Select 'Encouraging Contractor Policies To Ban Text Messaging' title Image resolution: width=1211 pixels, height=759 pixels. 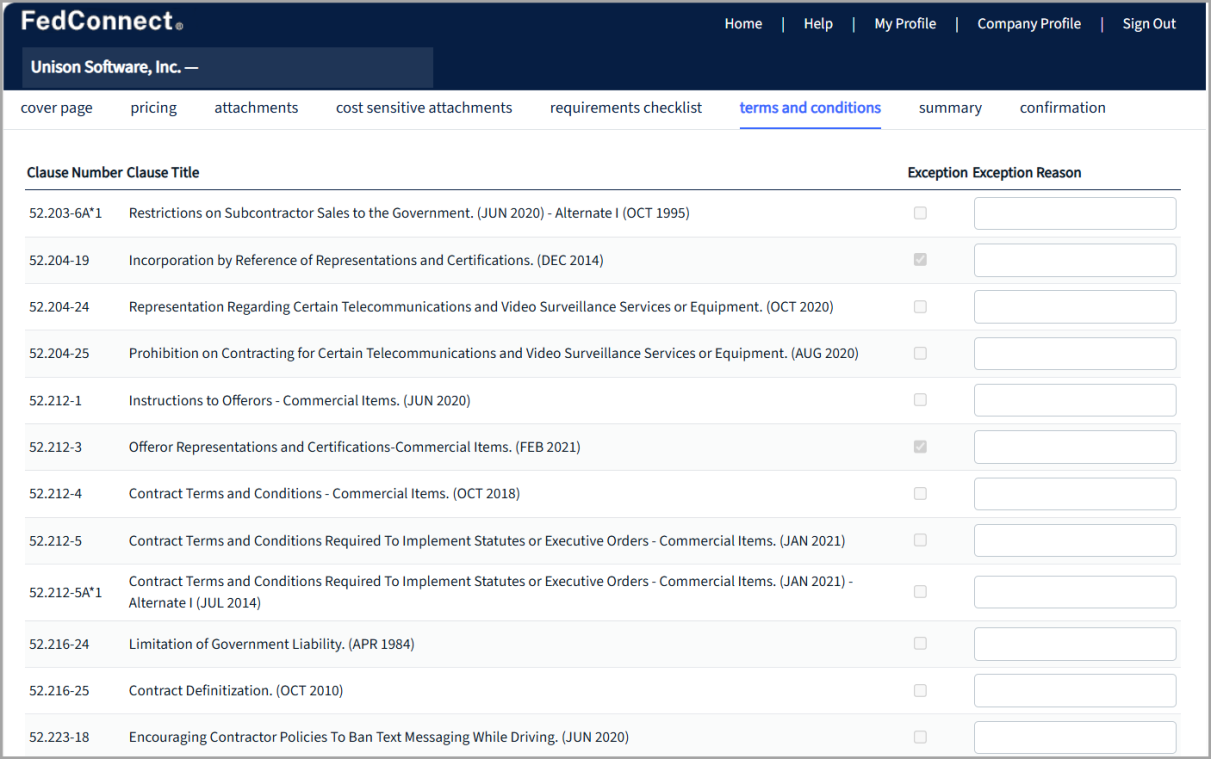pos(379,737)
